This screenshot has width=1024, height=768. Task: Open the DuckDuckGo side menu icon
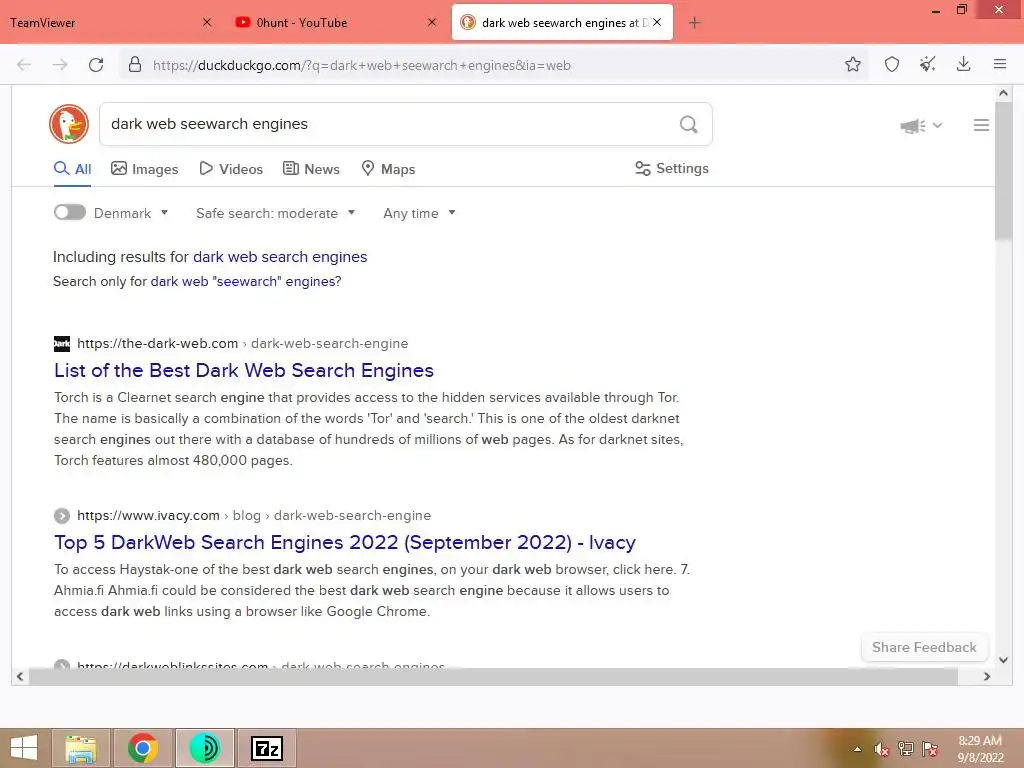pos(981,125)
